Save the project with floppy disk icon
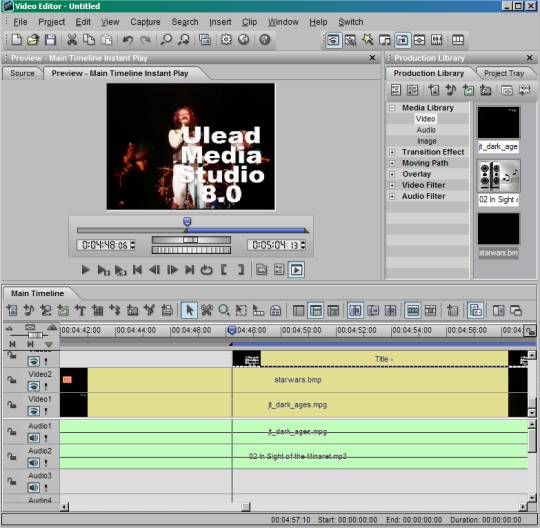540x528 pixels. [50, 40]
